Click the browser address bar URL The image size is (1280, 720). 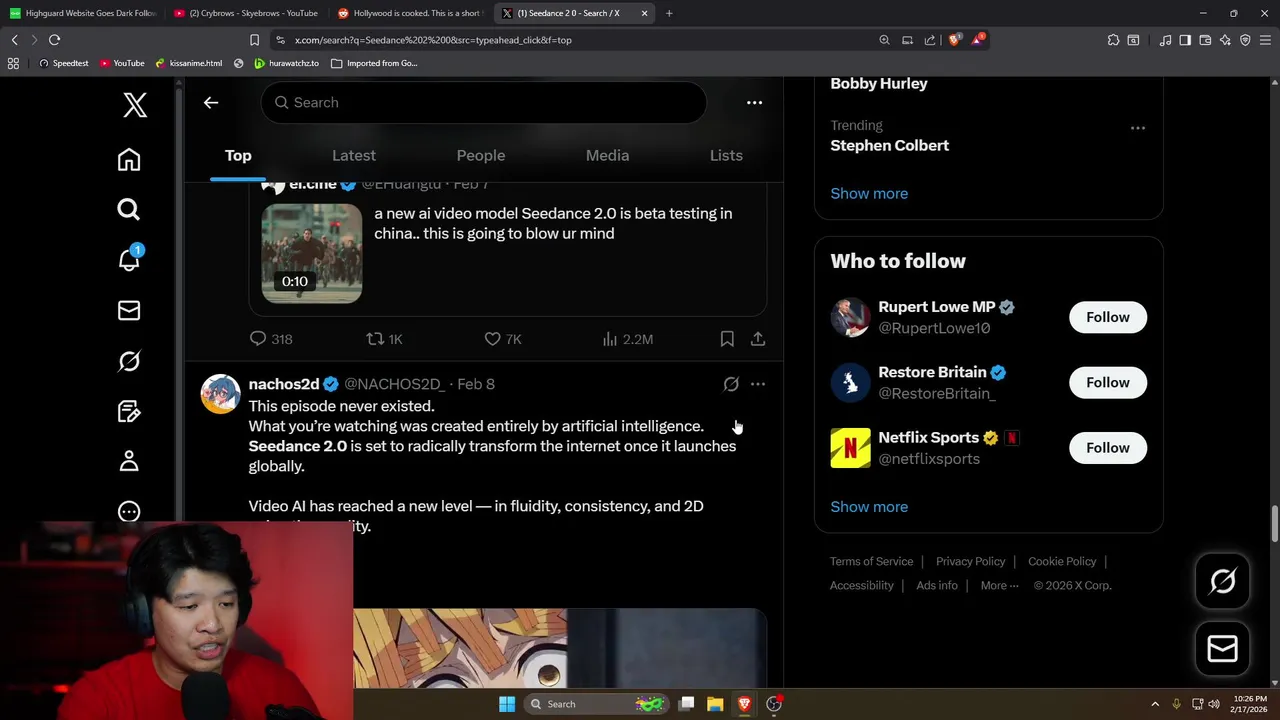pyautogui.click(x=433, y=40)
